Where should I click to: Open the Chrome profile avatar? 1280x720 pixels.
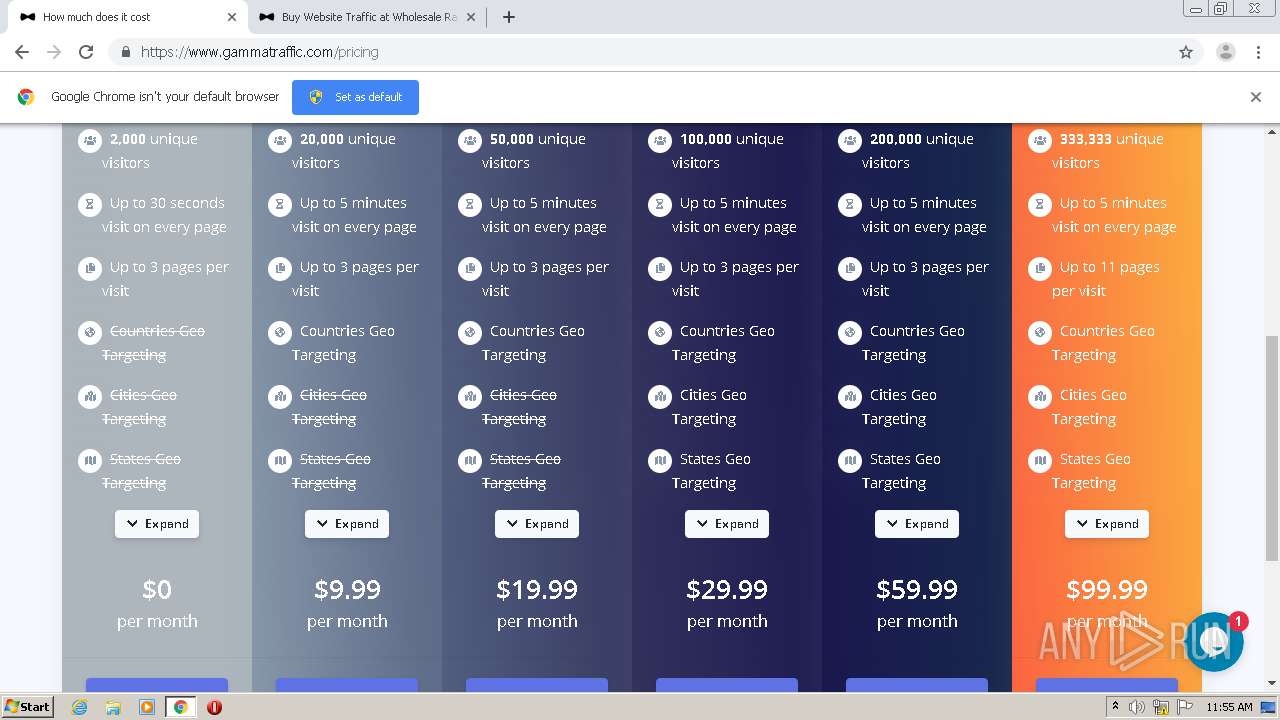click(1225, 52)
